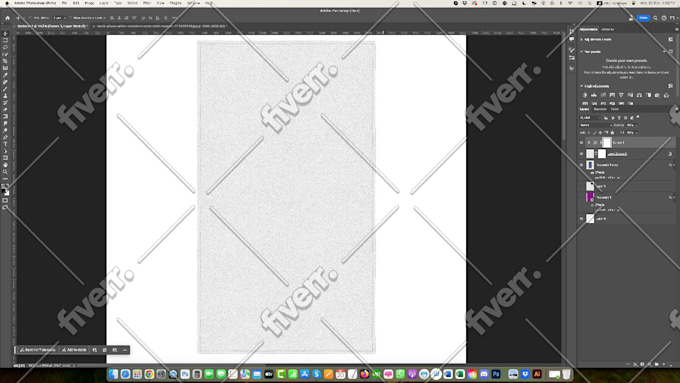Toggle the Auto-Select checkbox

30,18
